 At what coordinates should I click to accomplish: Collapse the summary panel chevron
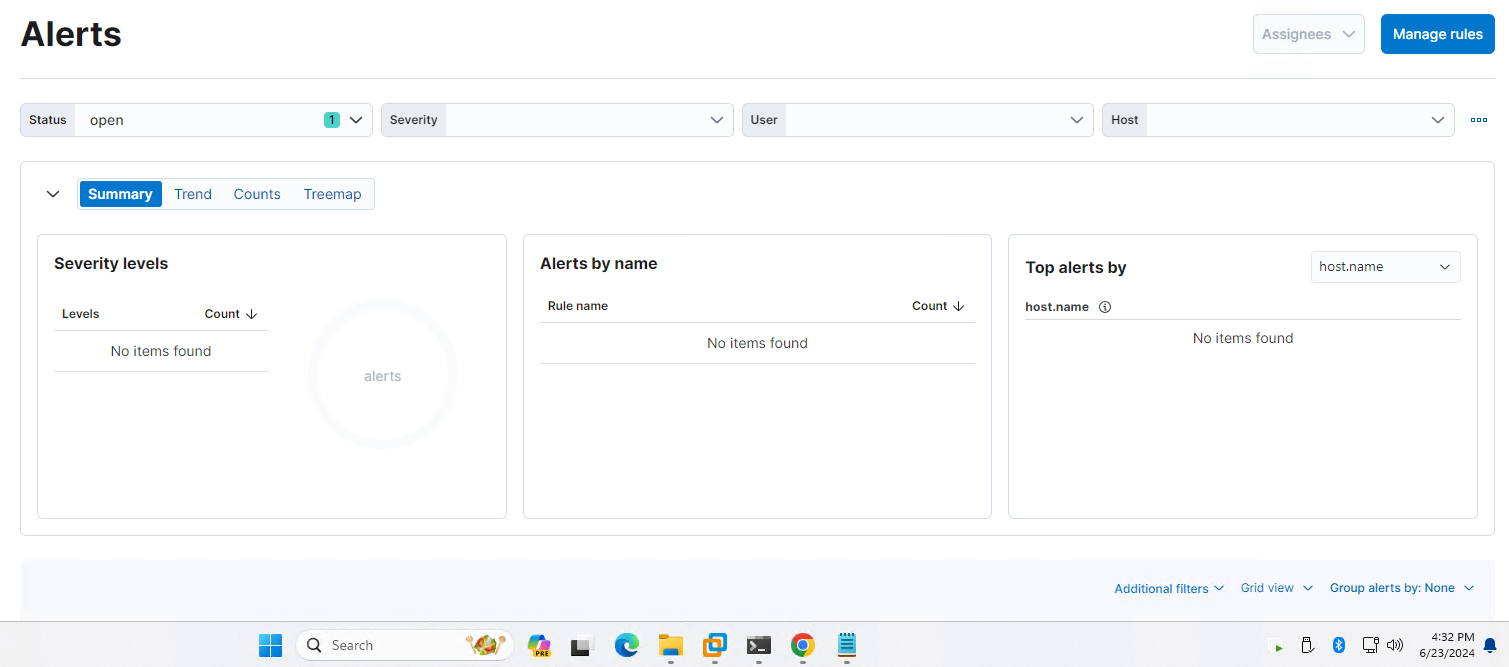click(53, 194)
